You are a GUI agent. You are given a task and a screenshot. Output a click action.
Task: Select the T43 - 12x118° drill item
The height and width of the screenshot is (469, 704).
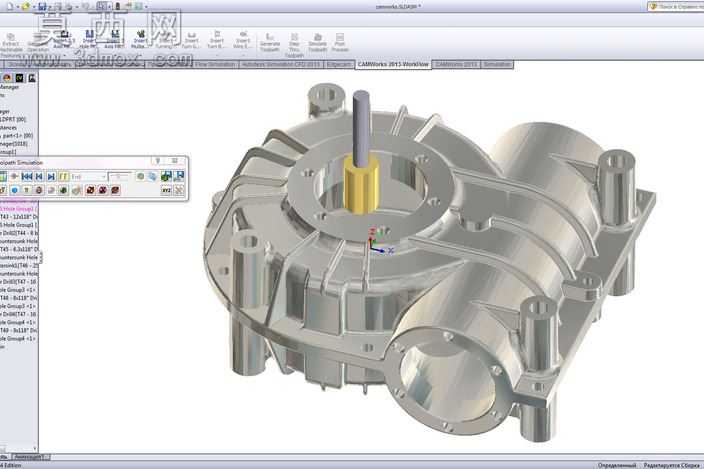click(x=19, y=217)
